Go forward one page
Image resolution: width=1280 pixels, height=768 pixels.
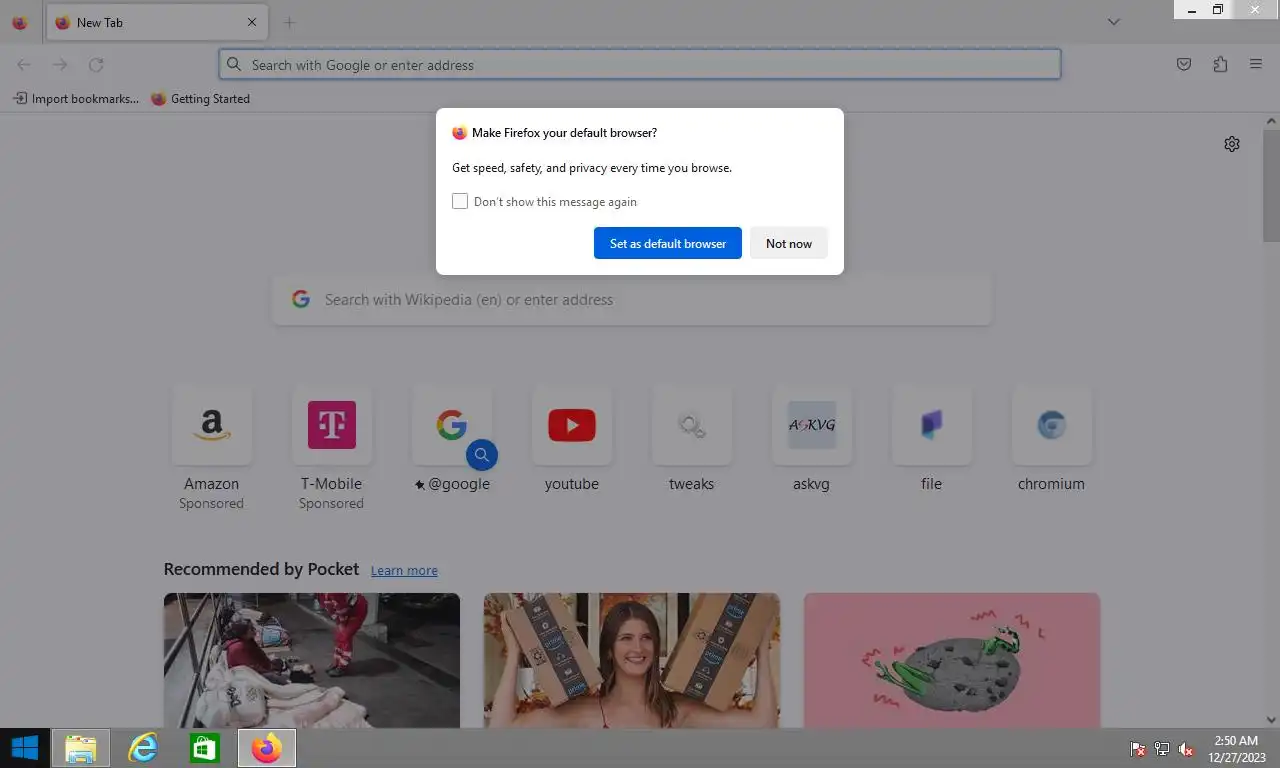tap(60, 64)
